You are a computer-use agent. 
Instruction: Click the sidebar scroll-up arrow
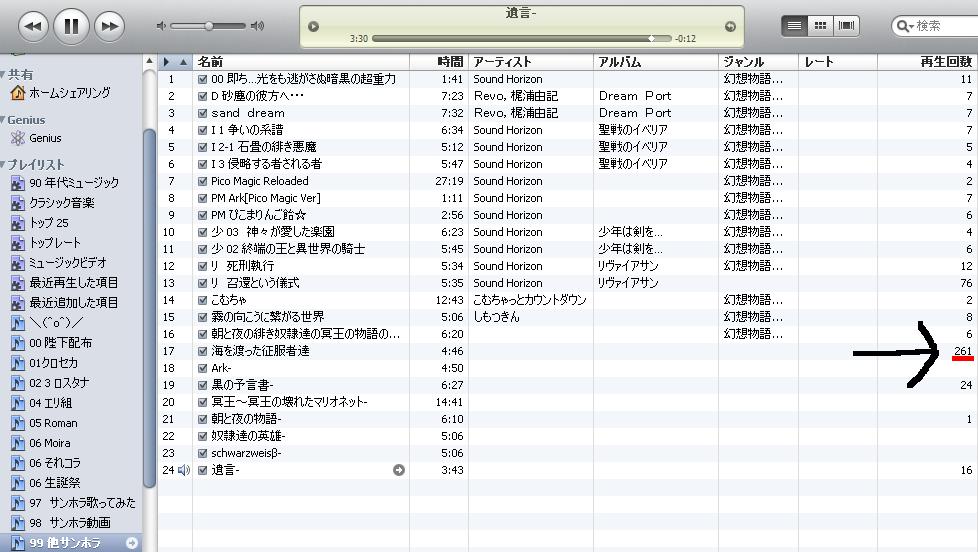tap(149, 61)
